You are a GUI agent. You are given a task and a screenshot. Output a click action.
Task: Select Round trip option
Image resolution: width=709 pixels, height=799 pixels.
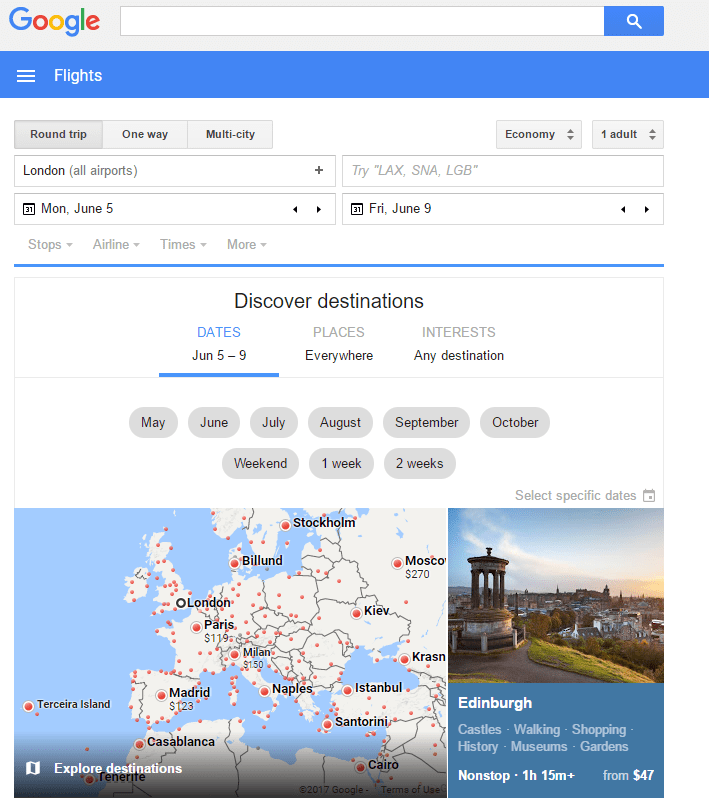[58, 135]
